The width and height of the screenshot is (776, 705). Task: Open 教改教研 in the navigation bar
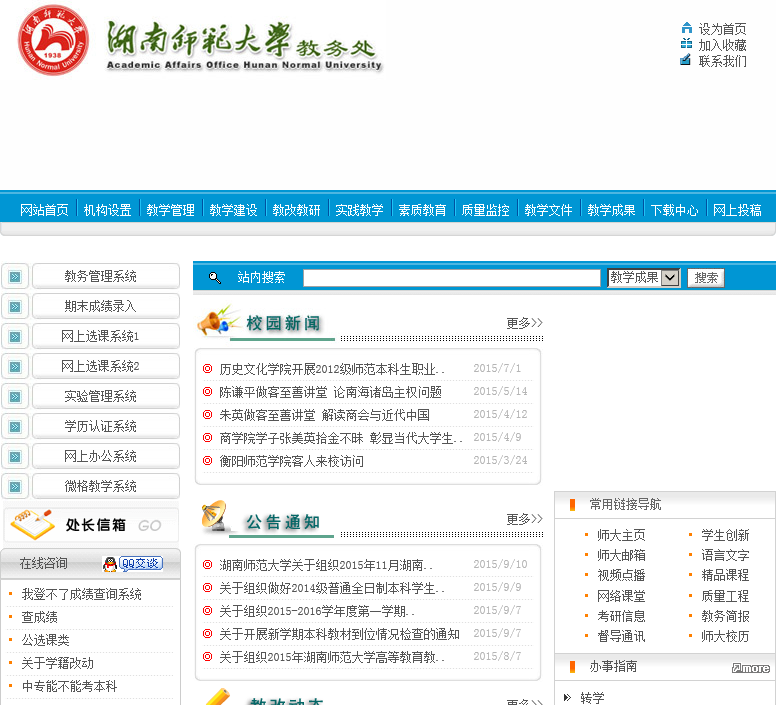[296, 210]
